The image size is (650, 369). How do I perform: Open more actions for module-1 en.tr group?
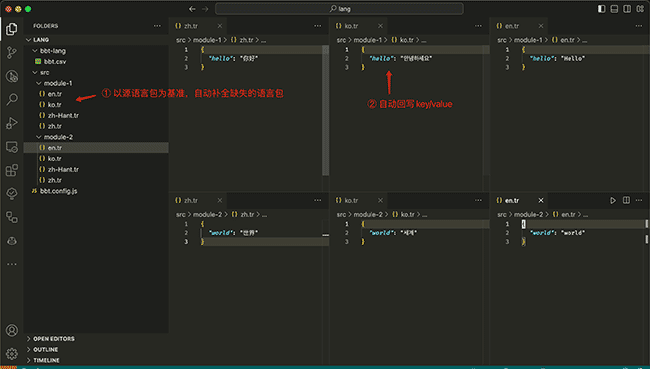coord(639,26)
